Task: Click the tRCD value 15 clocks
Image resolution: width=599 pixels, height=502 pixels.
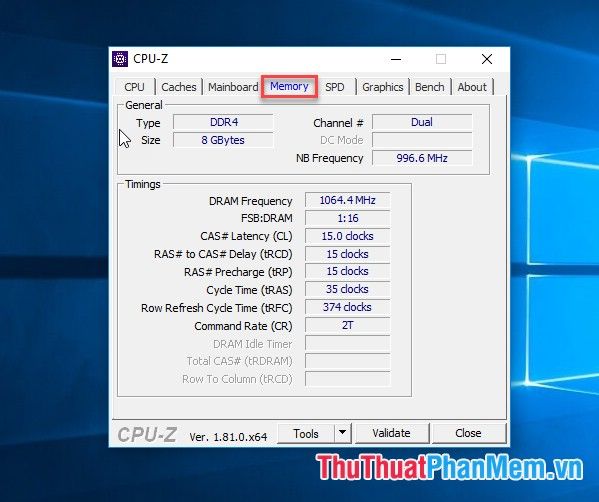Action: tap(348, 254)
